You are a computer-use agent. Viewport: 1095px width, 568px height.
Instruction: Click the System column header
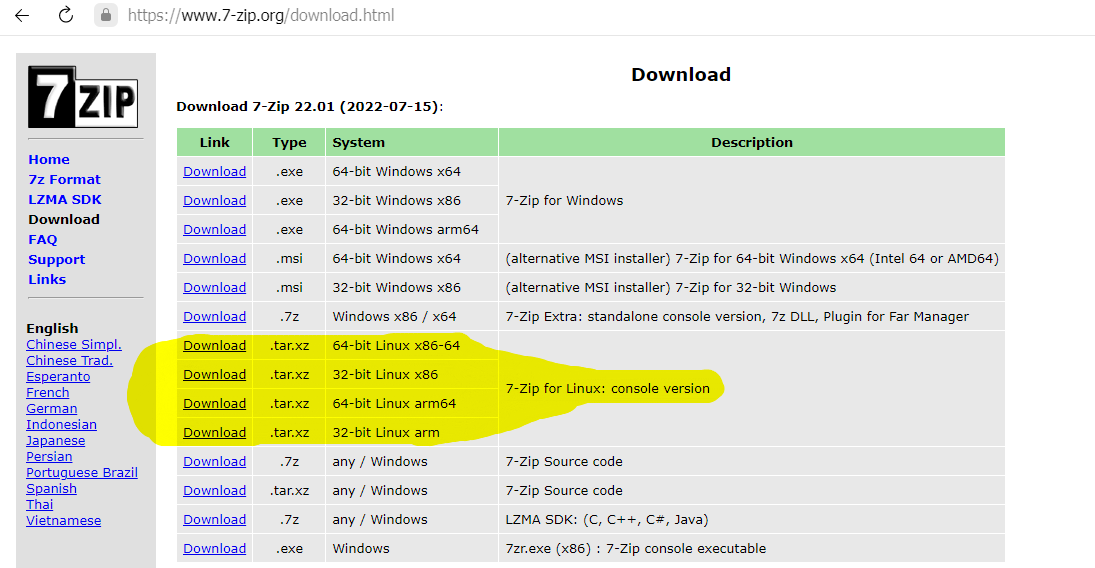tap(412, 143)
